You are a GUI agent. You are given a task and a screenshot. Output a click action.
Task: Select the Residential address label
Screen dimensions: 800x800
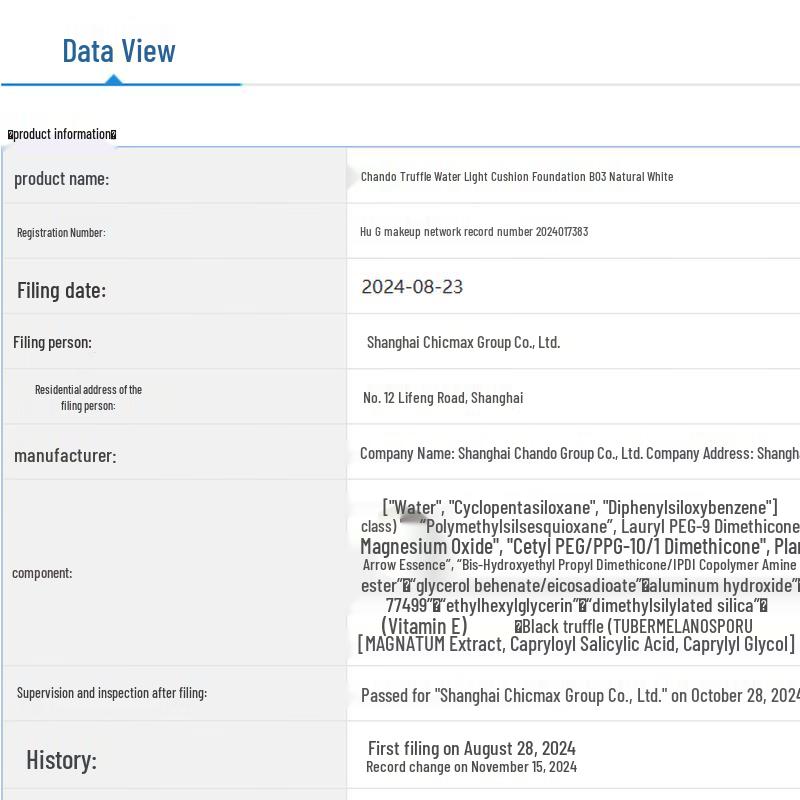pyautogui.click(x=88, y=397)
